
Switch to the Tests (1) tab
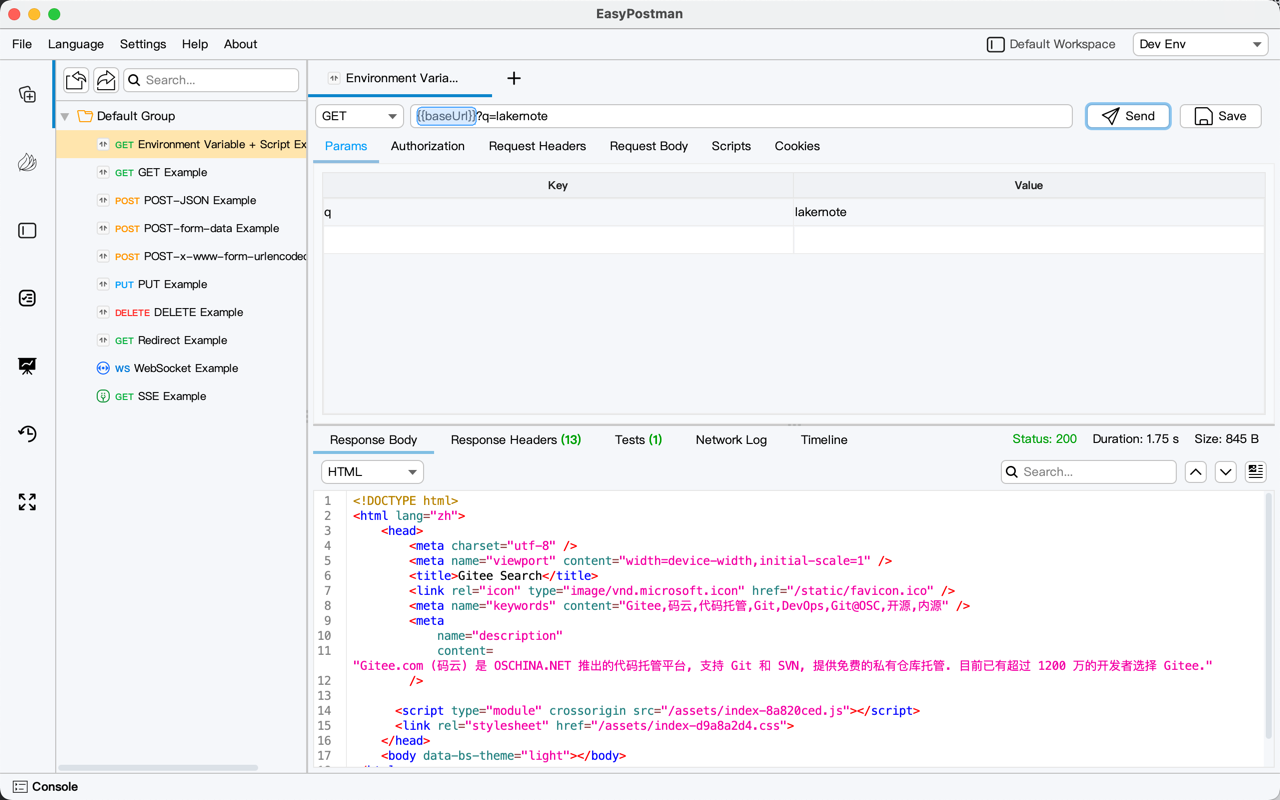point(638,440)
